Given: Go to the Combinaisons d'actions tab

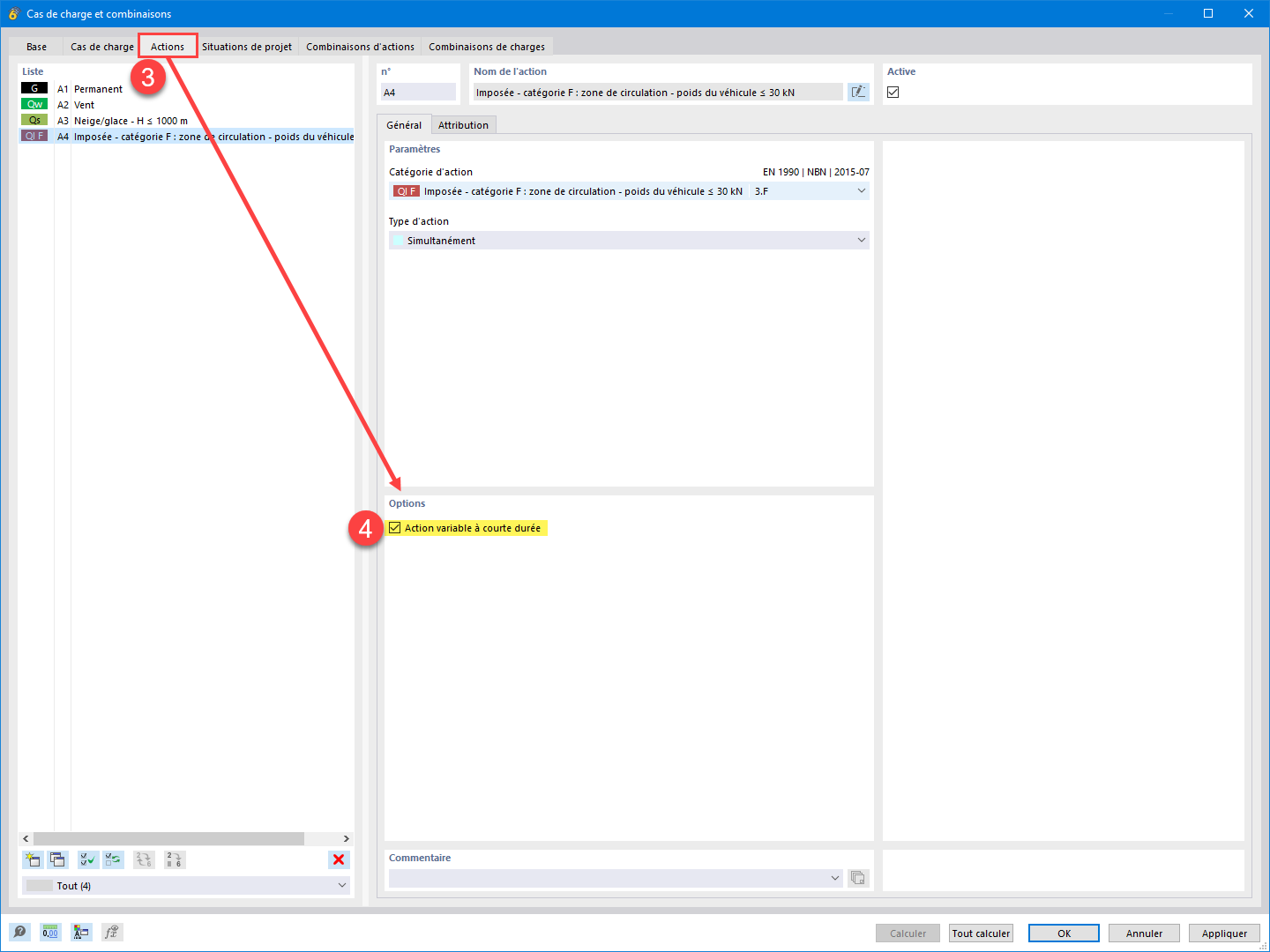Looking at the screenshot, I should click(360, 47).
